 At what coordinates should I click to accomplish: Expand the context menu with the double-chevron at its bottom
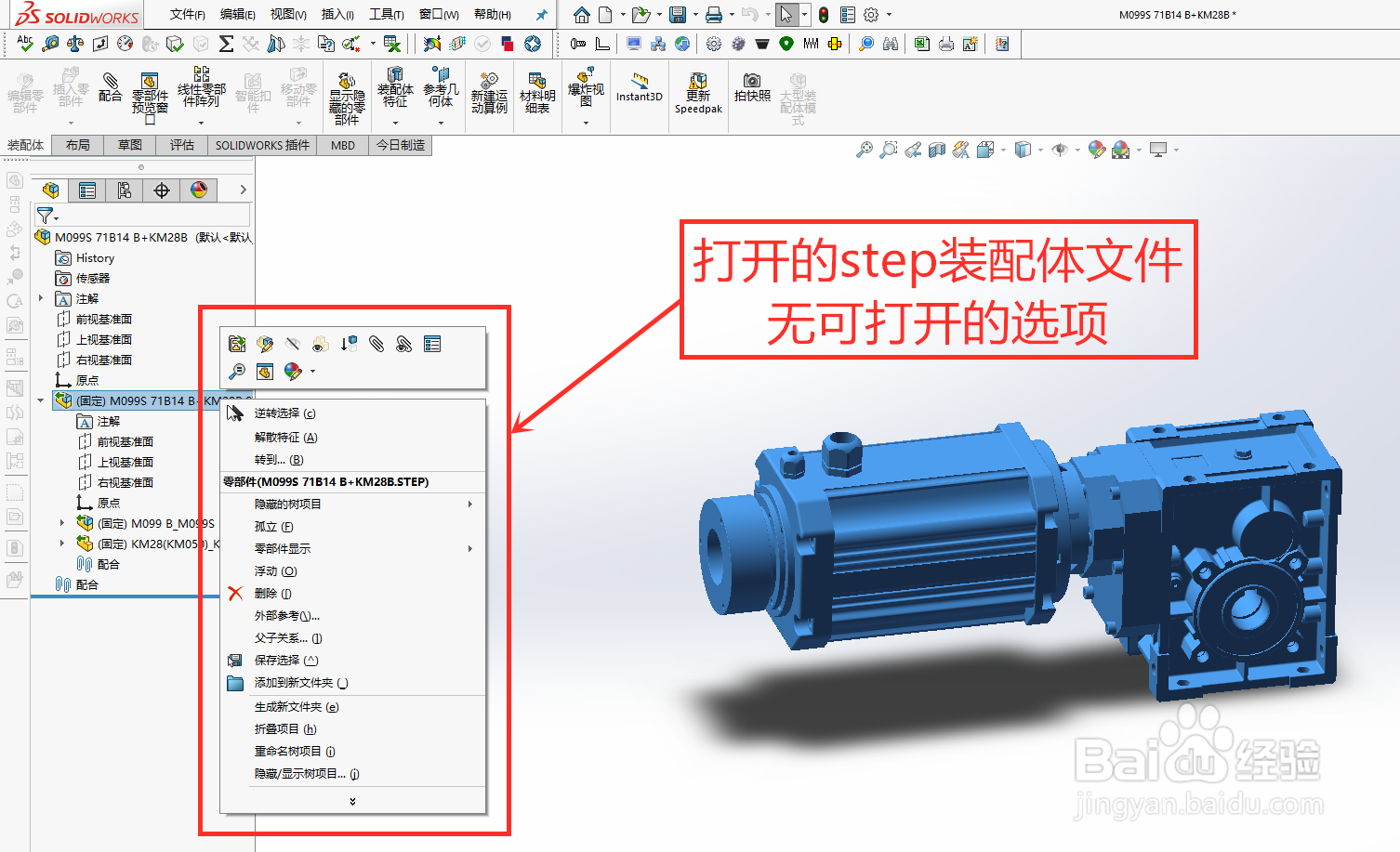click(x=351, y=800)
